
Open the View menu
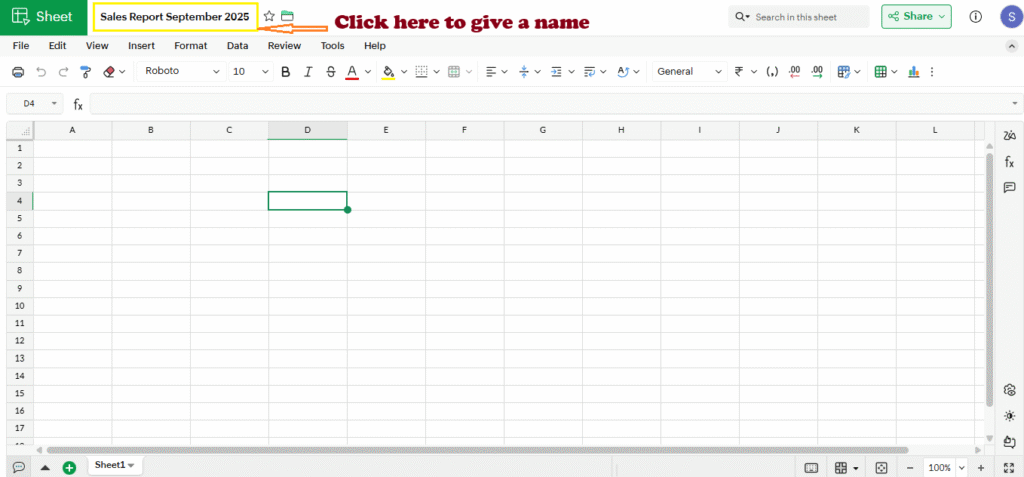pos(97,46)
